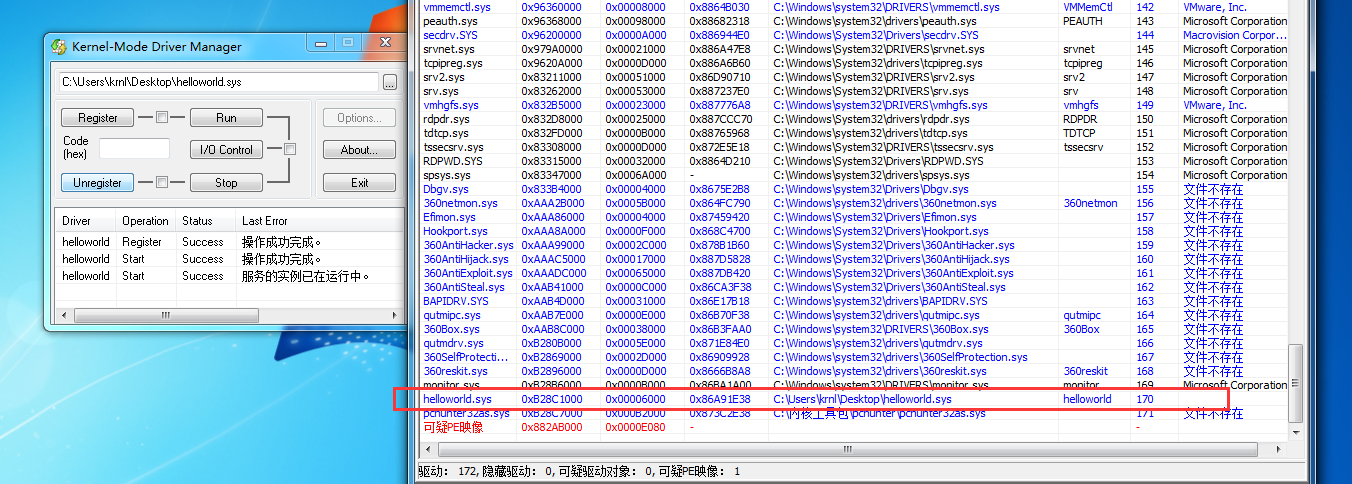Open the About... dialog

tap(359, 150)
